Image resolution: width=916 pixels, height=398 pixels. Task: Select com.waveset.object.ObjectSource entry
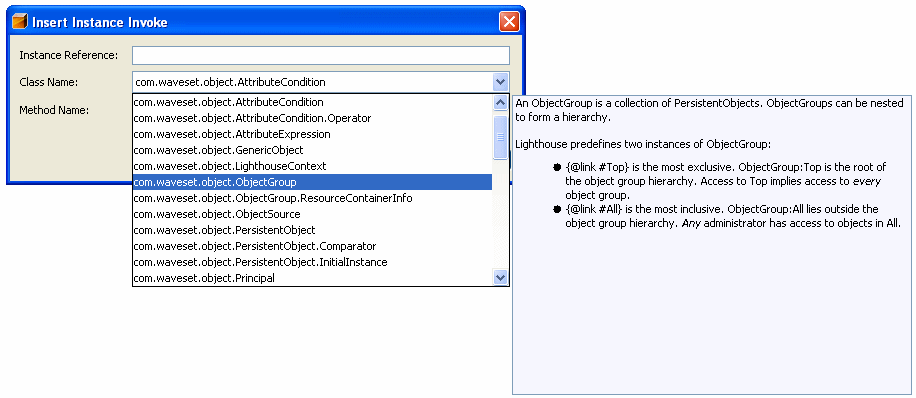(313, 214)
